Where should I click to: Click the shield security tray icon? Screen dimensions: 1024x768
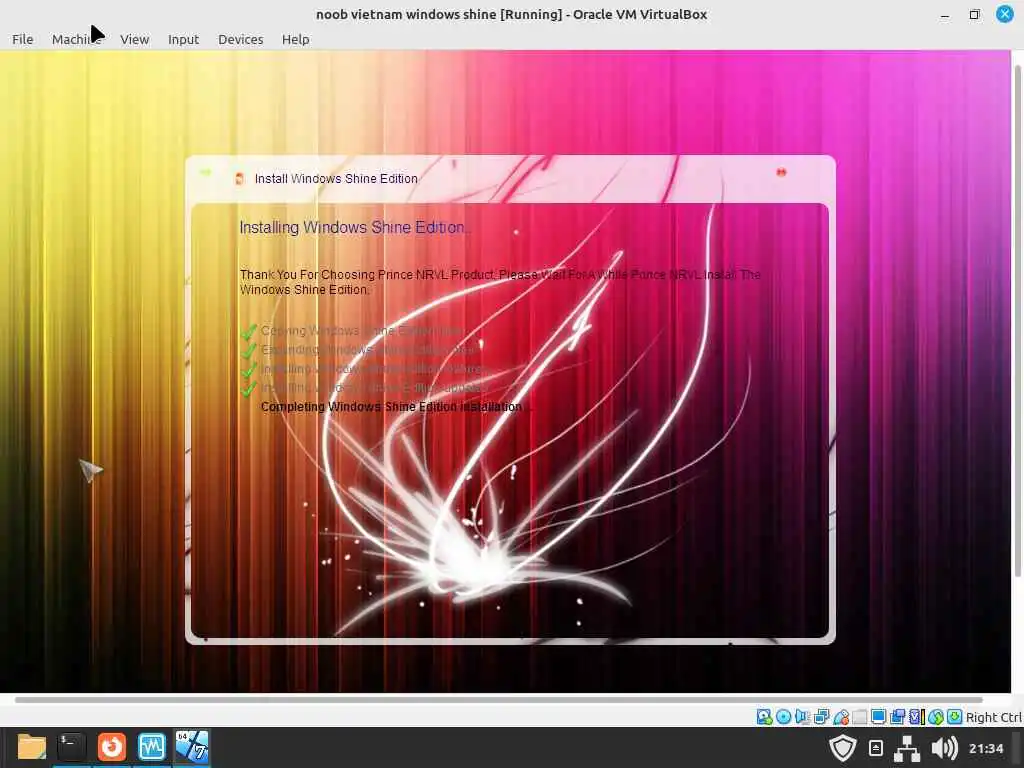[842, 748]
